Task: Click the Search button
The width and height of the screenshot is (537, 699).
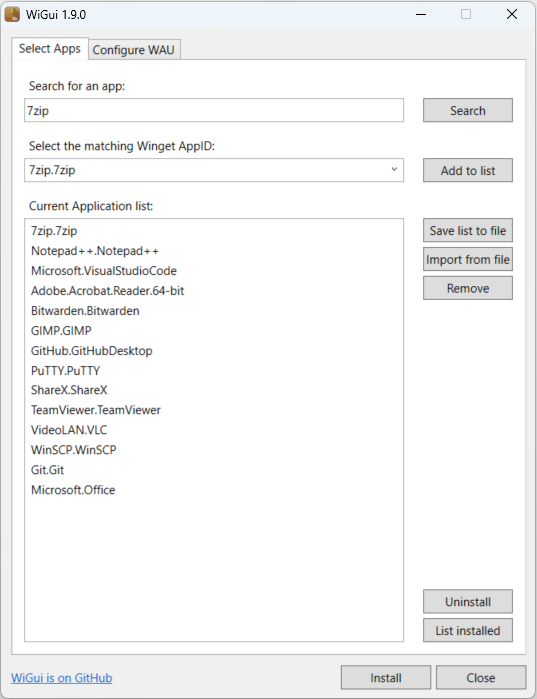Action: coord(467,110)
